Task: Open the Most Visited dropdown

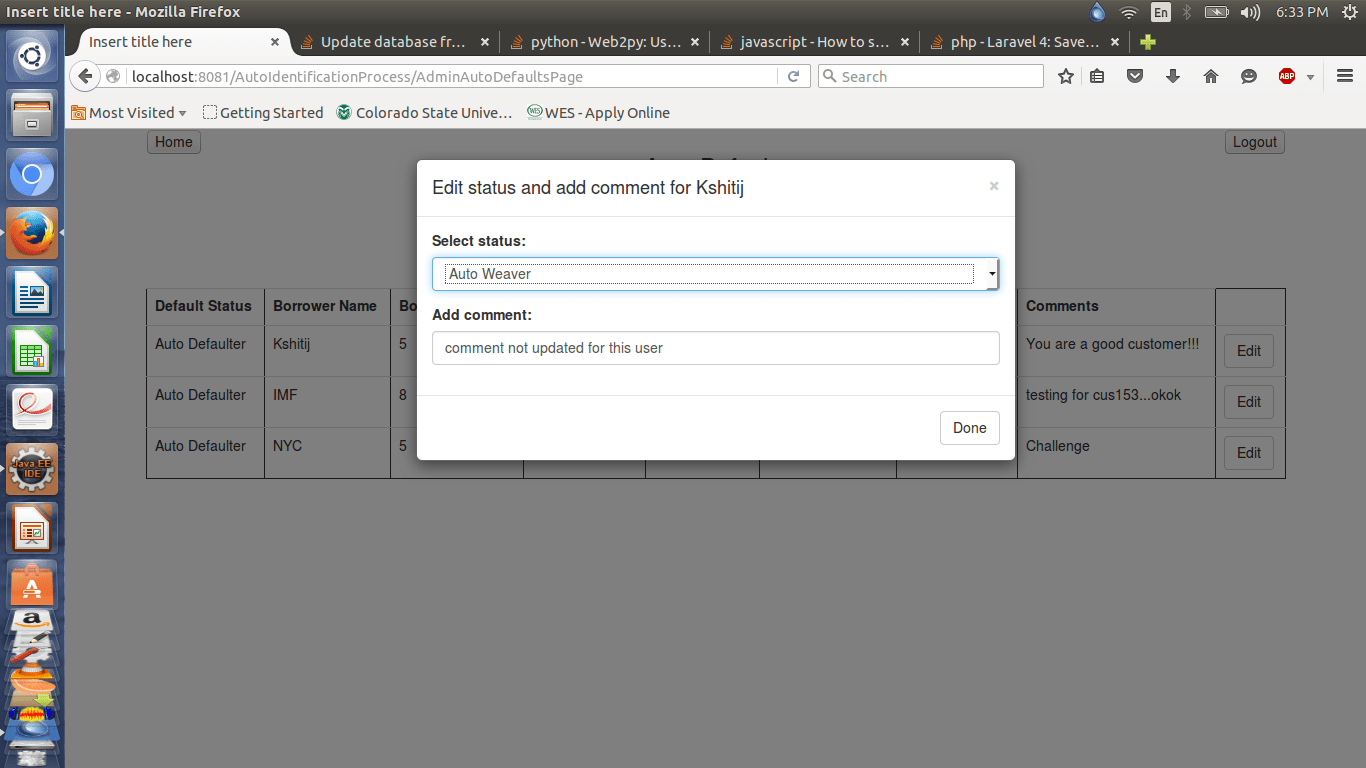Action: (129, 112)
